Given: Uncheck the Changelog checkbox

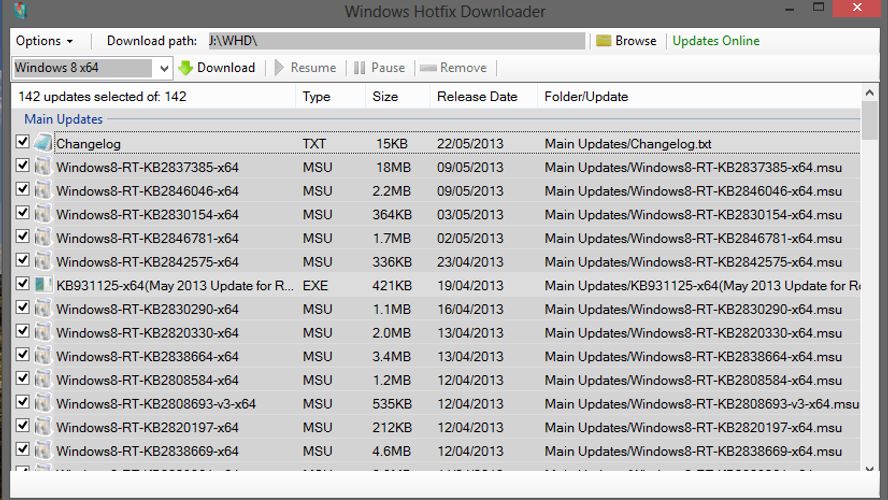Looking at the screenshot, I should [23, 142].
